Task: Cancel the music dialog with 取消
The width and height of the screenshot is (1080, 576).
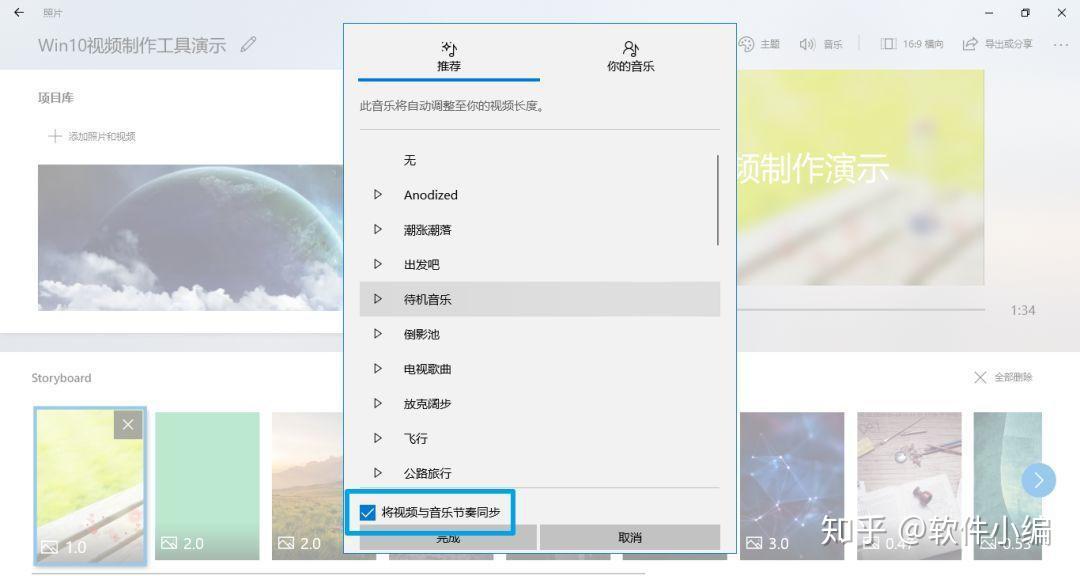Action: (x=630, y=537)
